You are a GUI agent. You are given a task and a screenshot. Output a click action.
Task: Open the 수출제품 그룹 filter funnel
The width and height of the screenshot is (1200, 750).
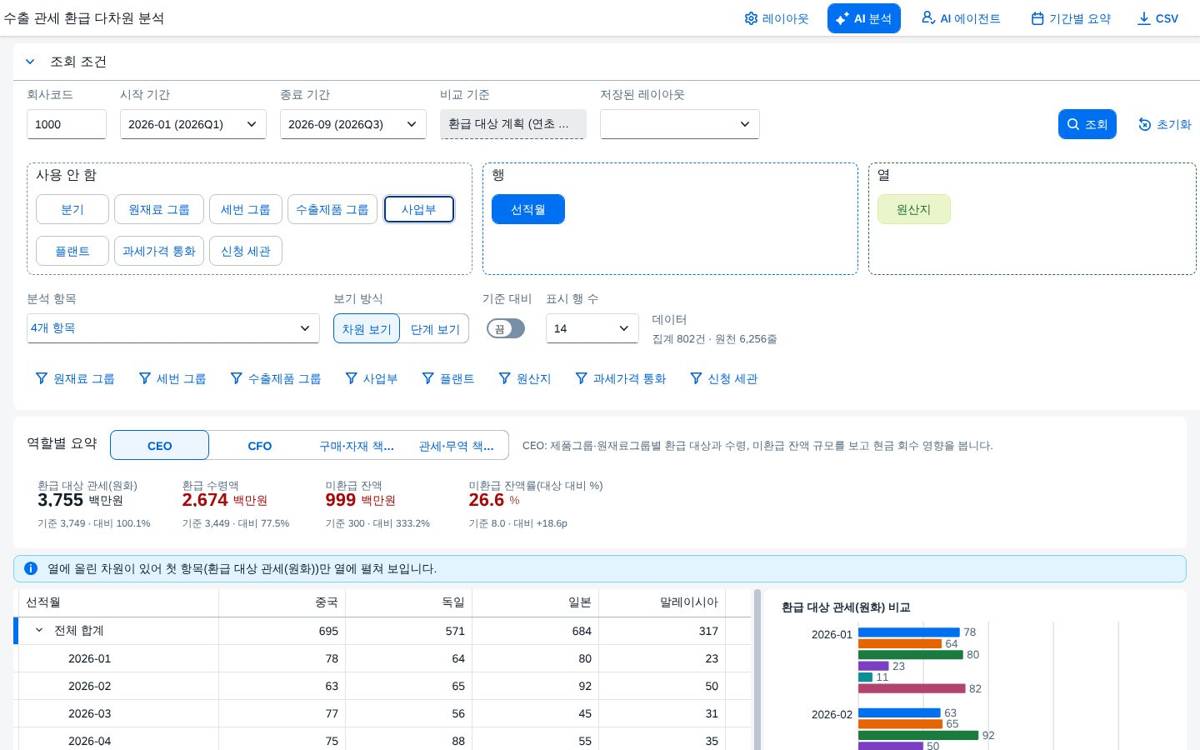pyautogui.click(x=236, y=378)
